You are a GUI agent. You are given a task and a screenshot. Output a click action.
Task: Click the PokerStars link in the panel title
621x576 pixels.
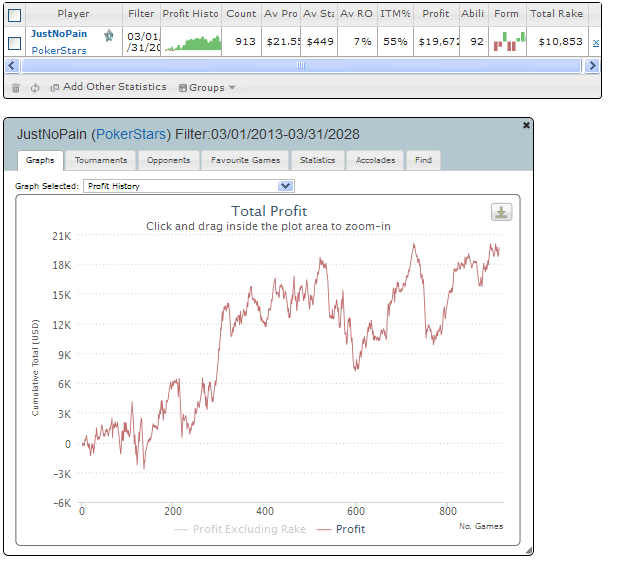[x=131, y=134]
